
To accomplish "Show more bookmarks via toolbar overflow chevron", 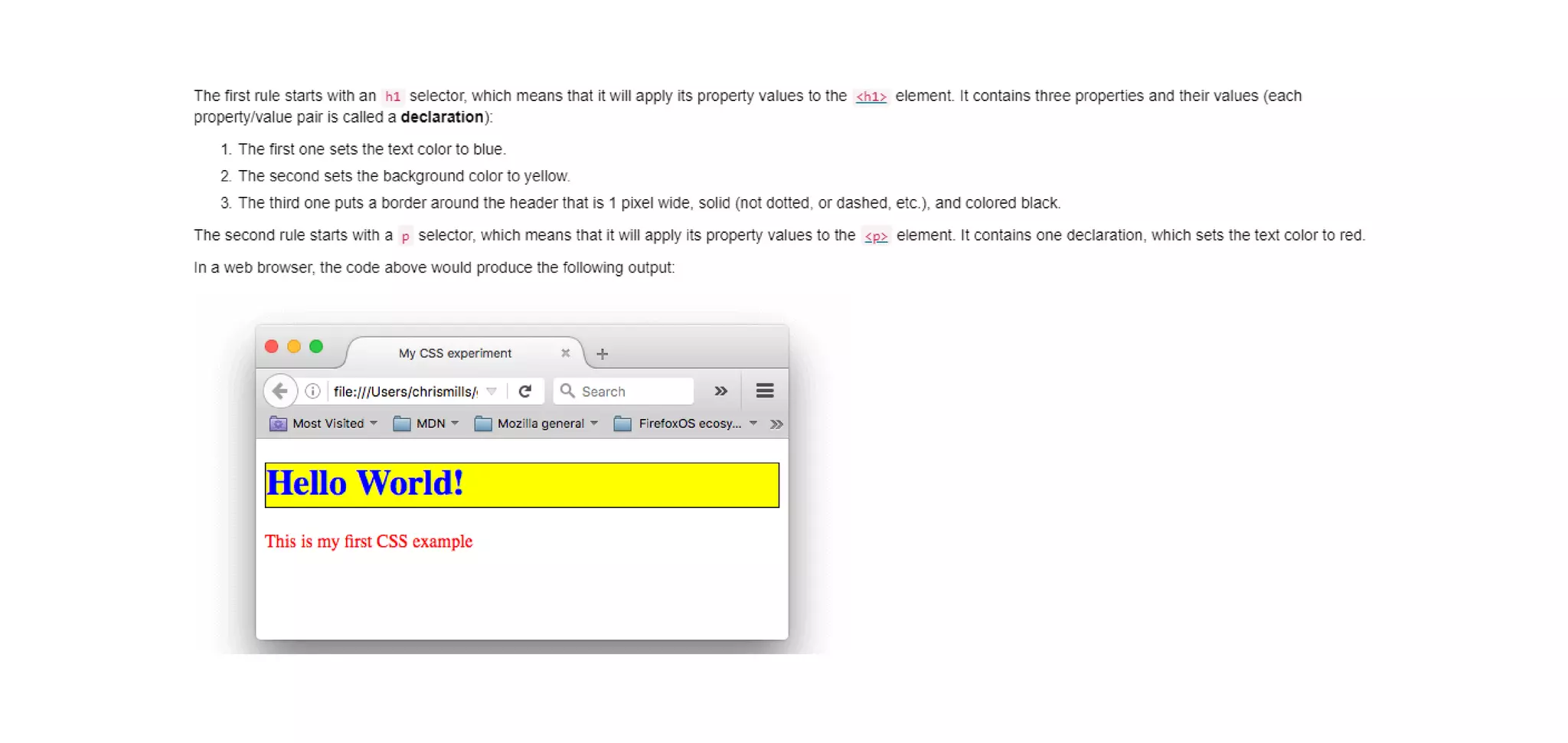I will click(x=776, y=424).
